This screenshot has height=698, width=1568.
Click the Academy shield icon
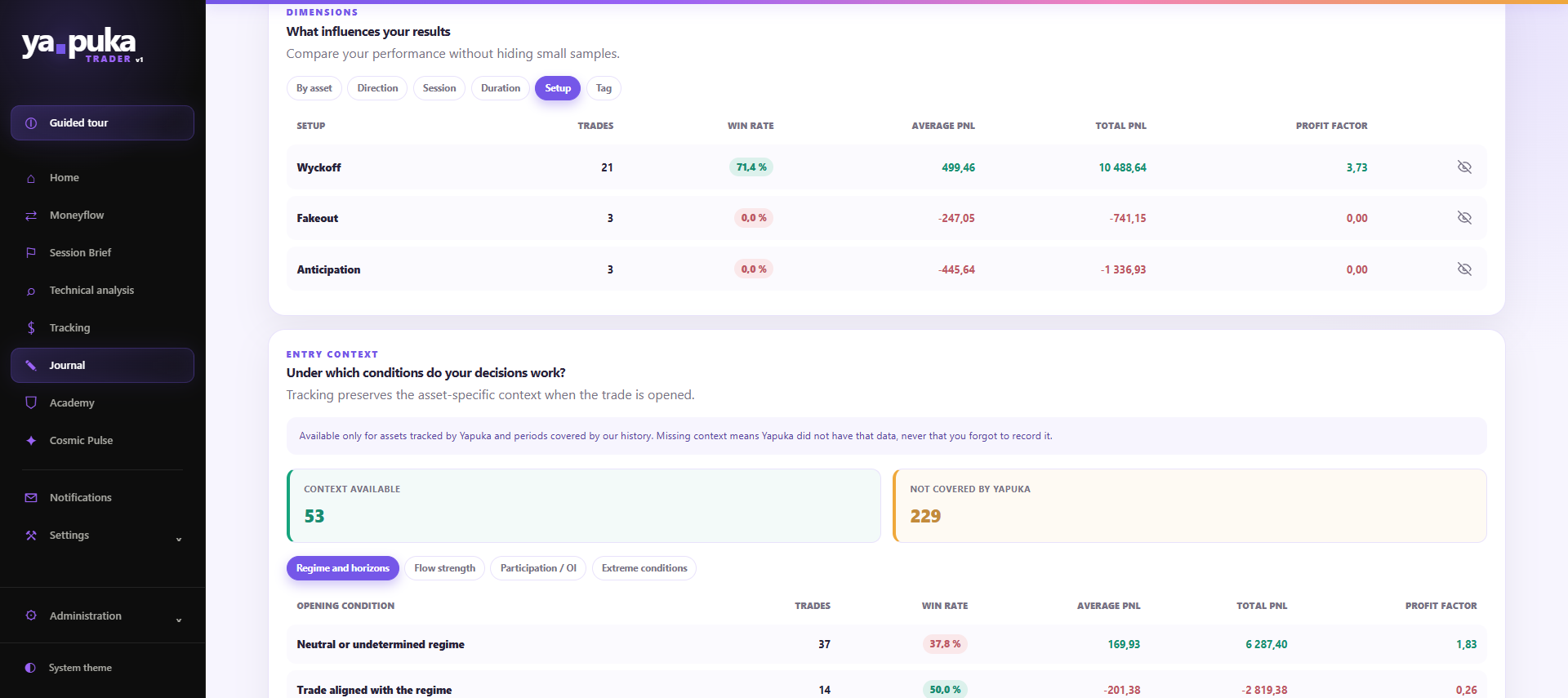pyautogui.click(x=31, y=403)
